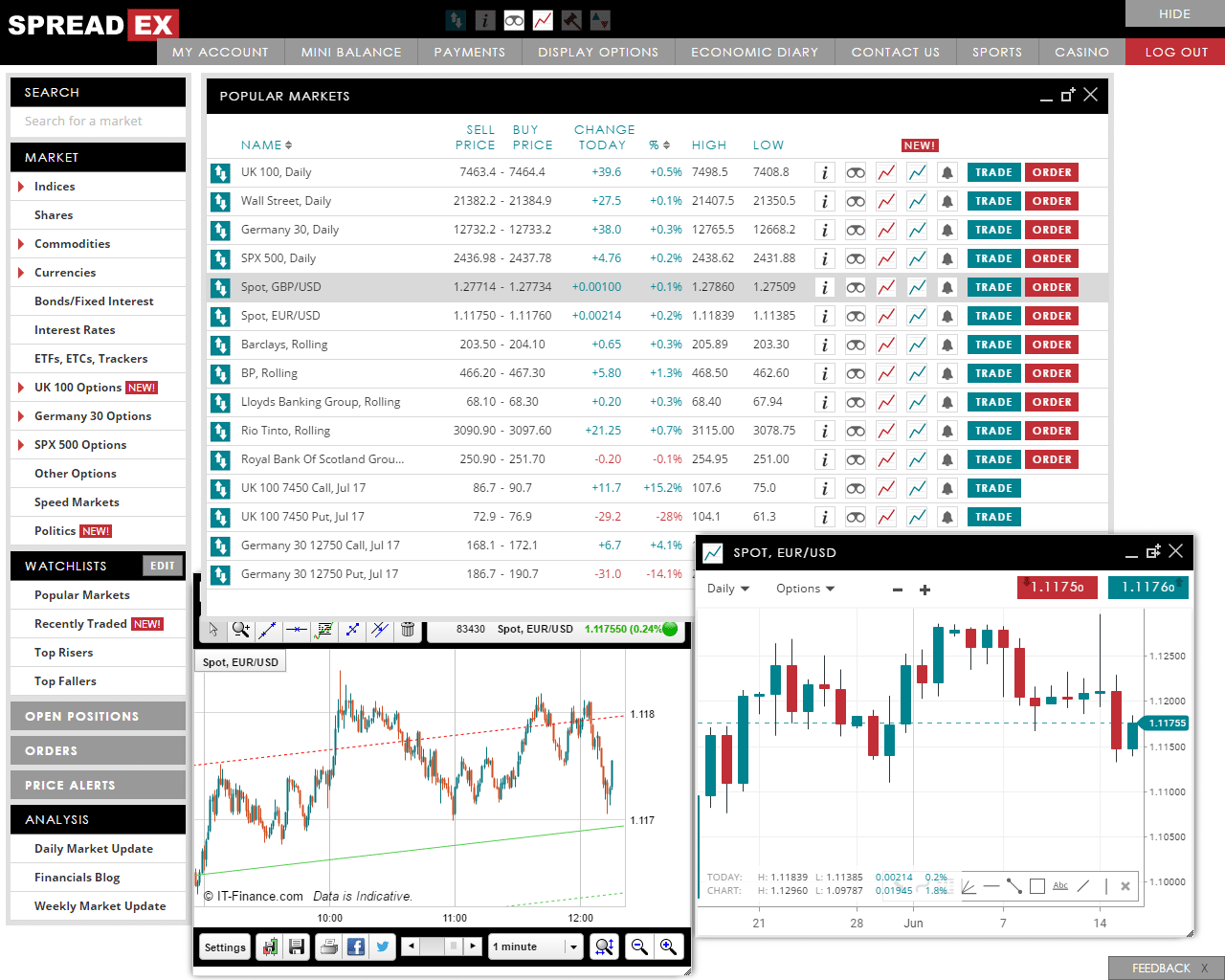Open the Daily timeframe dropdown on EUR/USD chart

tap(728, 589)
